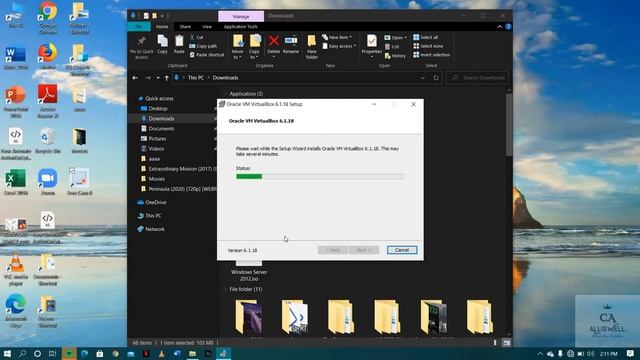Click the Search Downloads field
This screenshot has width=640, height=360.
[478, 78]
